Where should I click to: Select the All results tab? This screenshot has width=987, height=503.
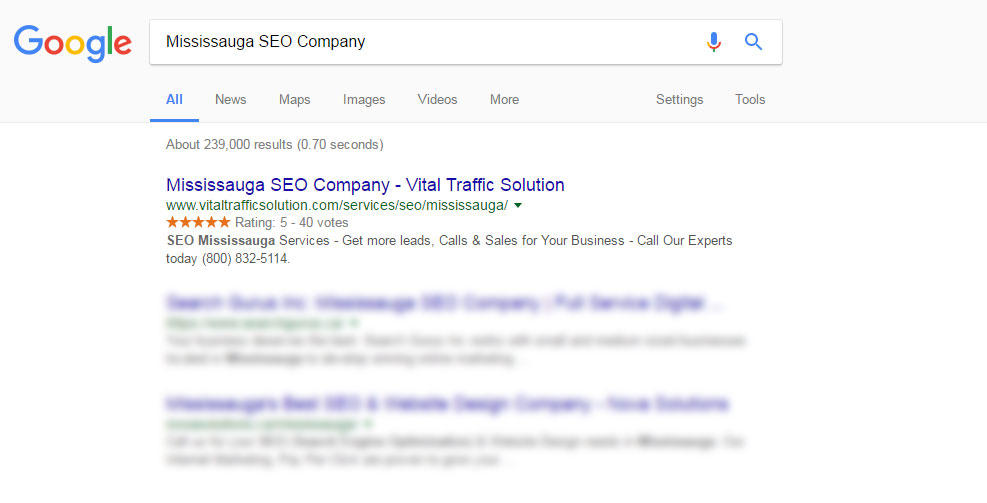tap(174, 99)
